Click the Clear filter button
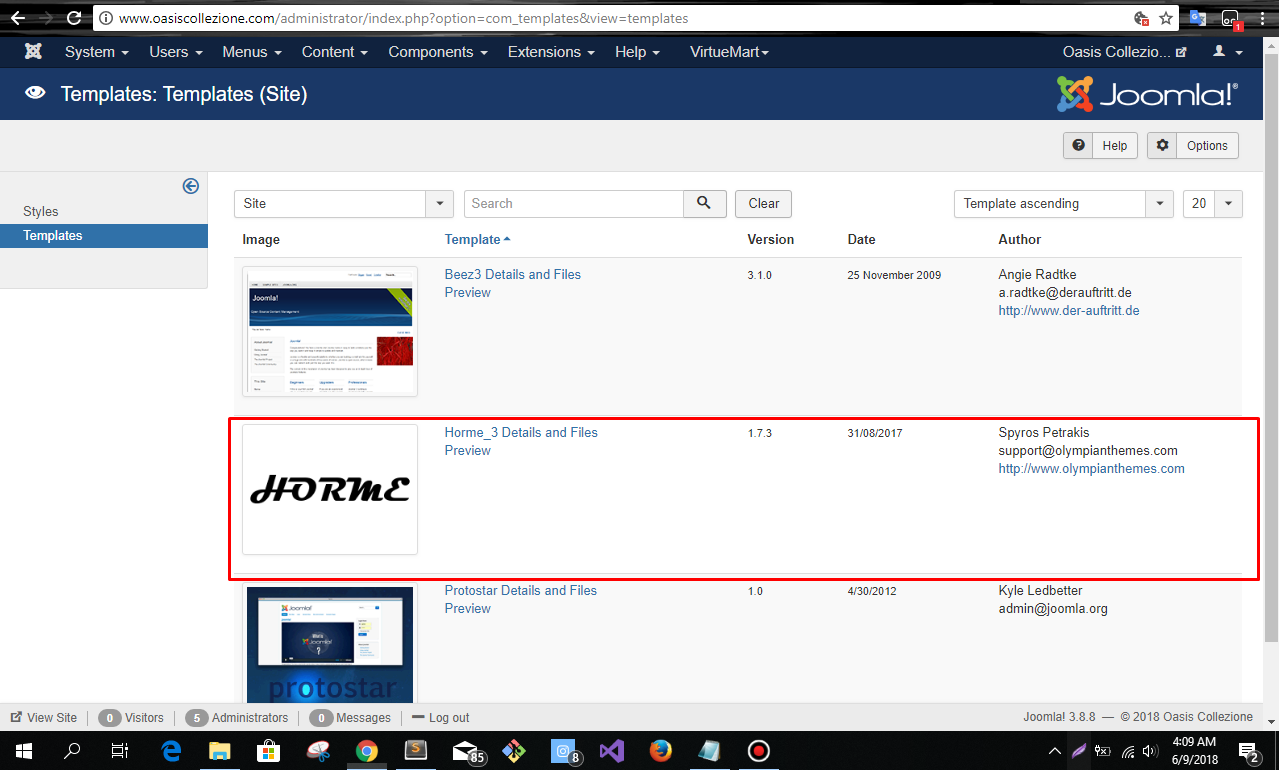This screenshot has width=1279, height=770. pyautogui.click(x=764, y=203)
